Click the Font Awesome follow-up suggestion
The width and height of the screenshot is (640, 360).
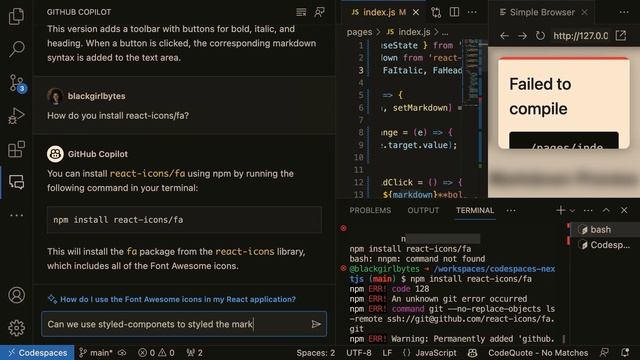pyautogui.click(x=178, y=299)
